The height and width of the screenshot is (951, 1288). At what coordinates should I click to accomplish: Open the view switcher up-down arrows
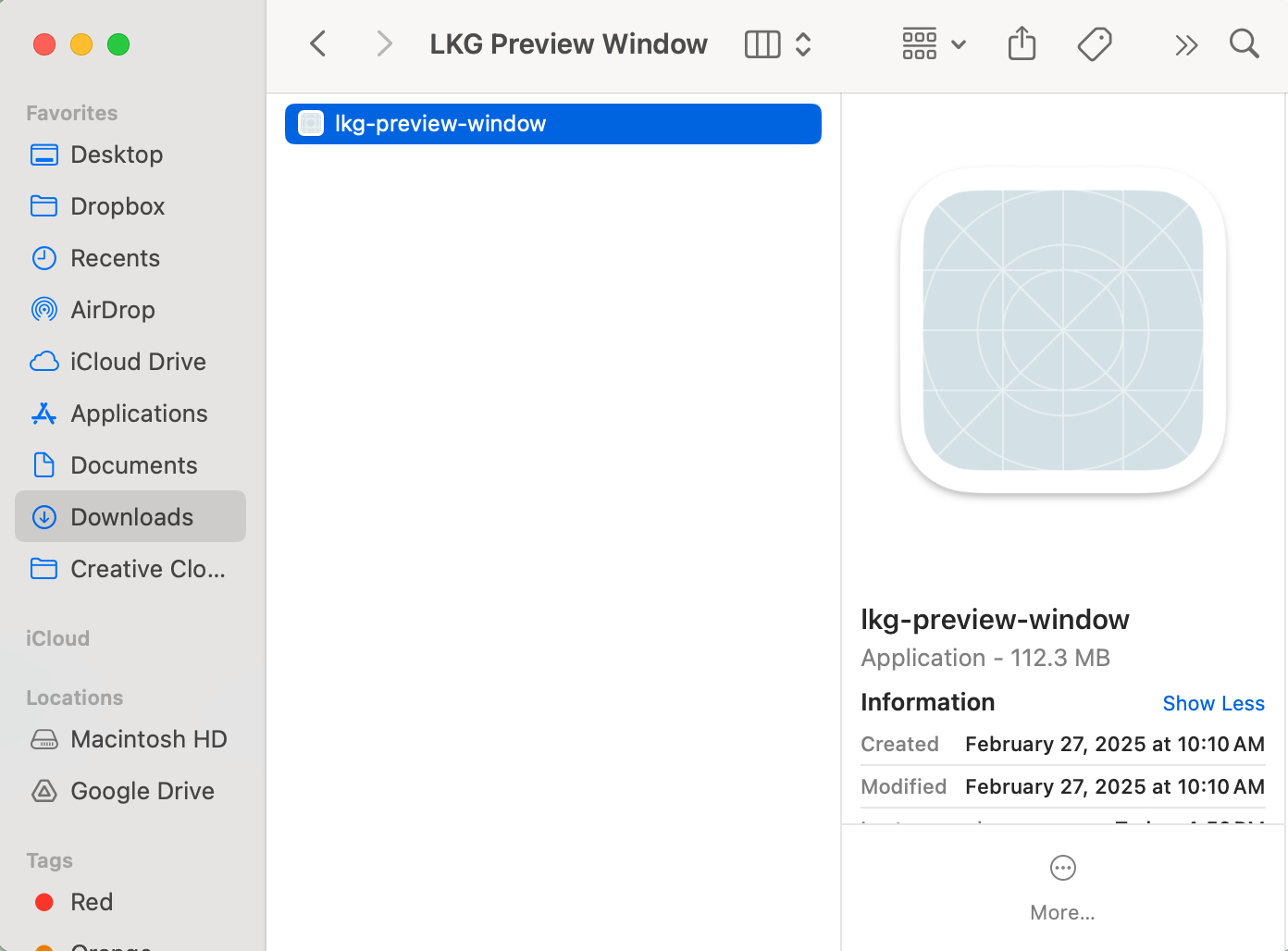click(803, 44)
